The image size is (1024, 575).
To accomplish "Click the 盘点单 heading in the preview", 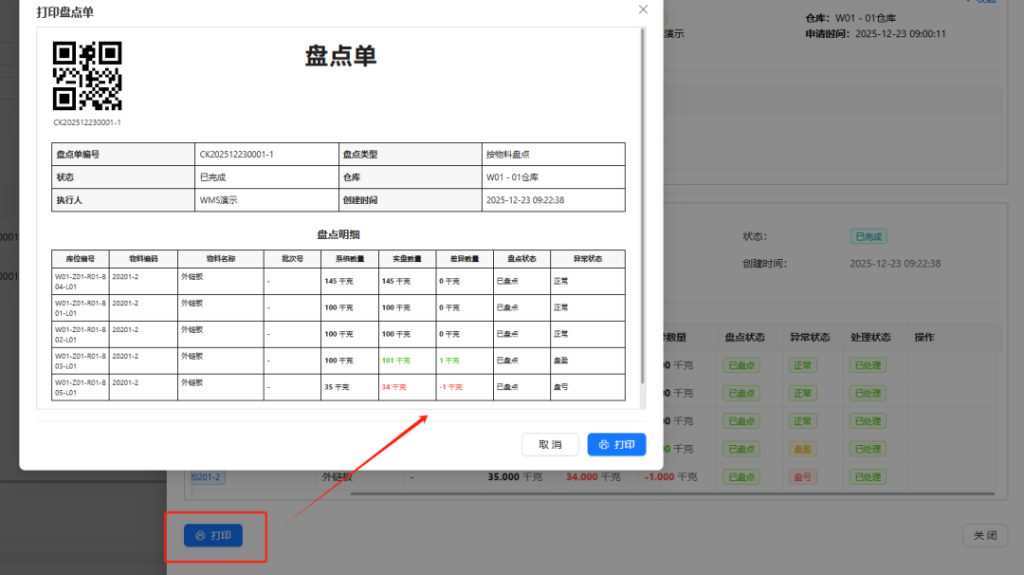I will pos(340,56).
